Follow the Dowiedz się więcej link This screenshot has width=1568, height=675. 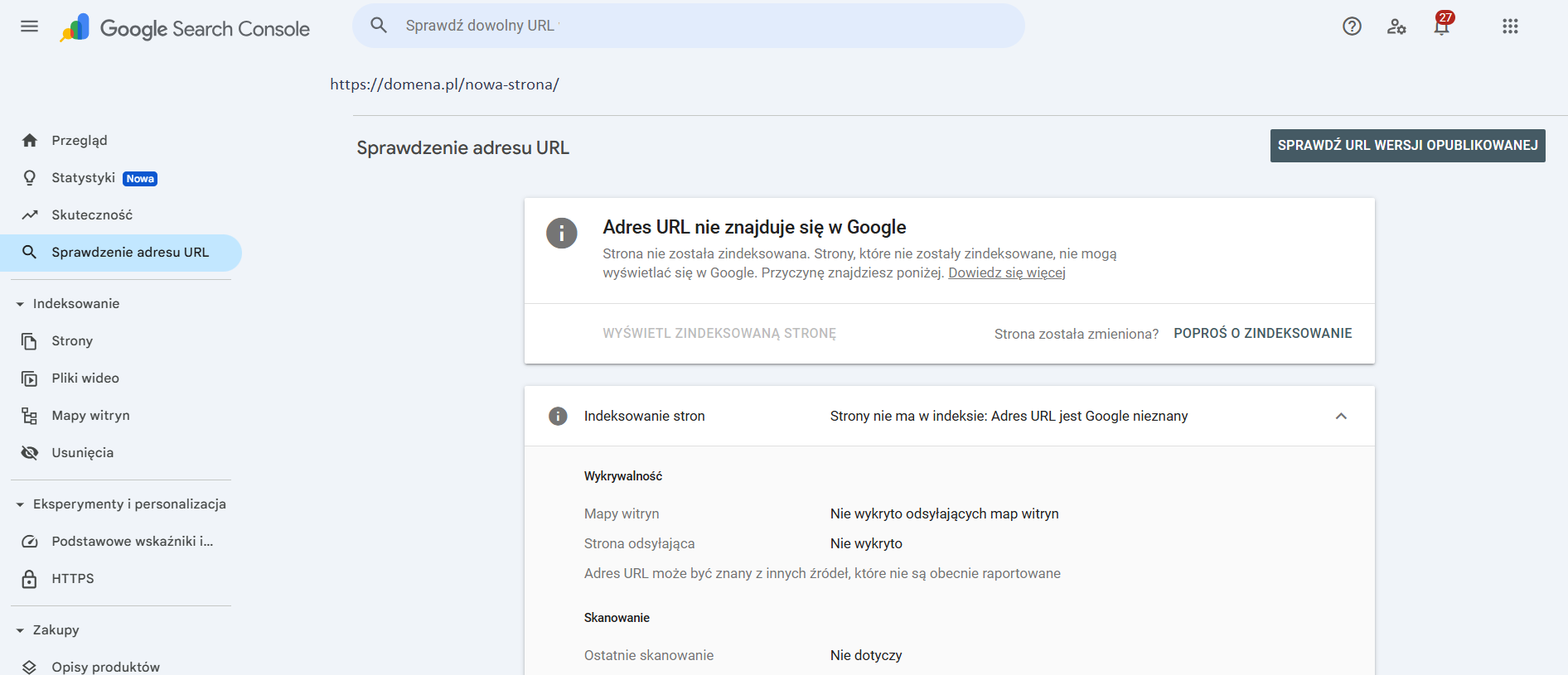click(1006, 273)
